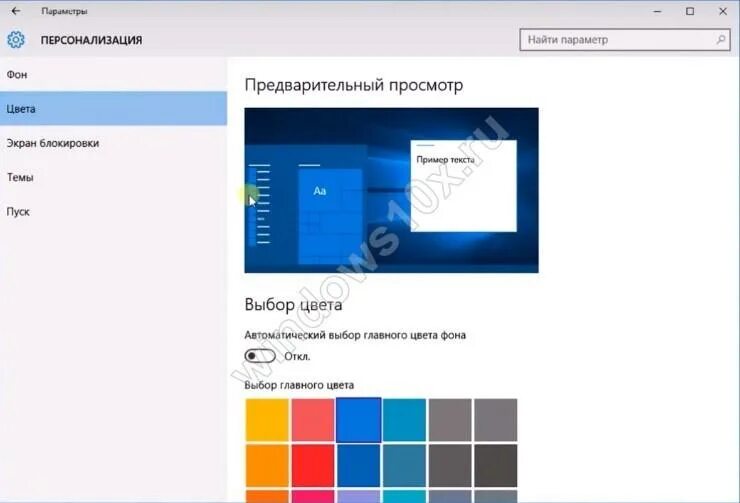740x503 pixels.
Task: Open the Пуск section
Action: 113,212
